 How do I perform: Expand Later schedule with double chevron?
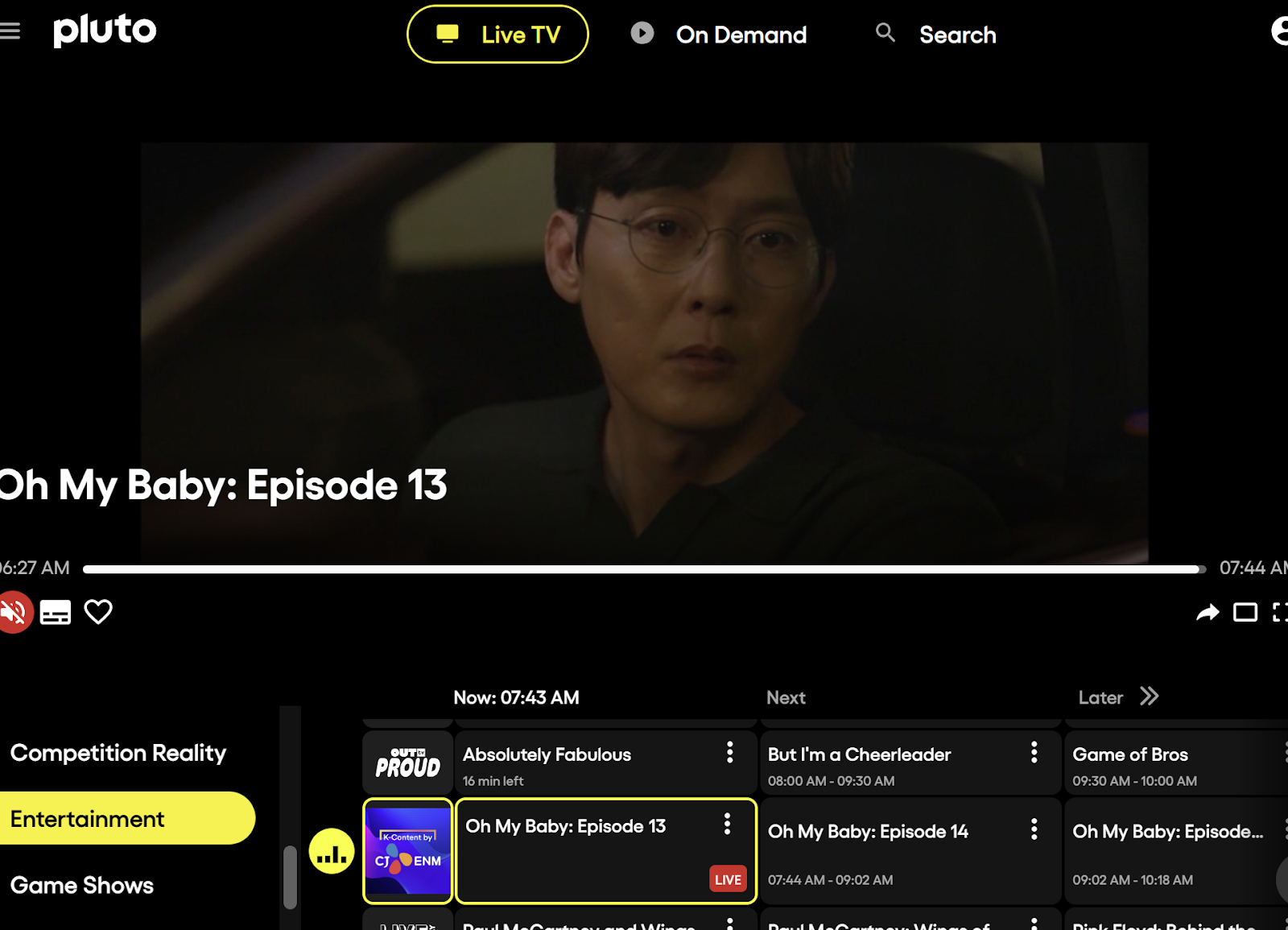click(1150, 696)
